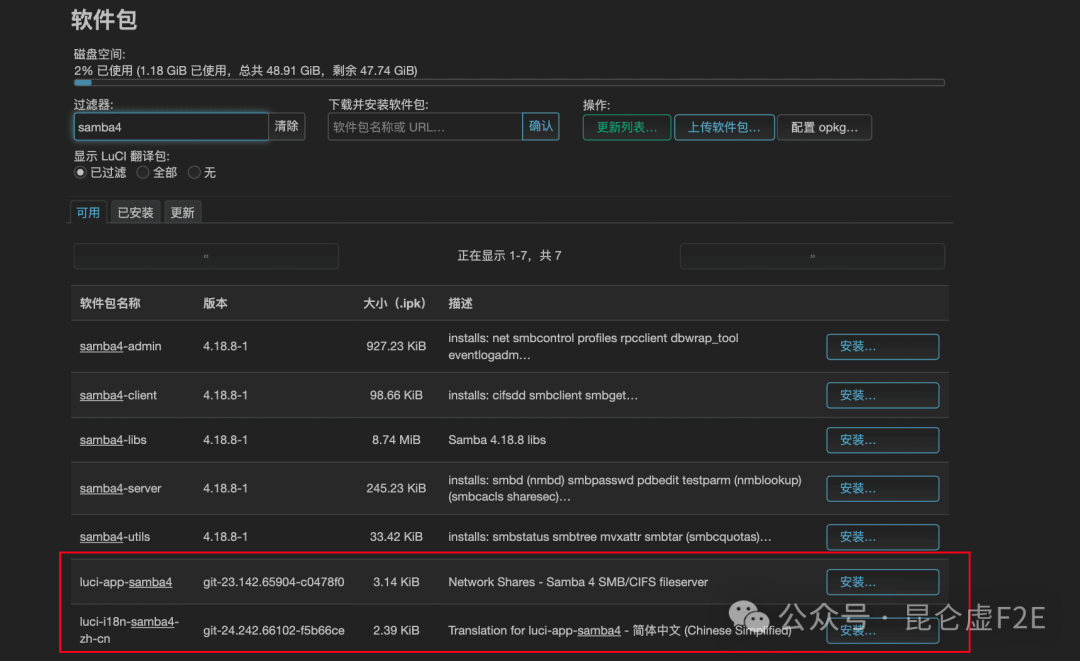Click the 软件包 page heading
The image size is (1080, 661).
104,19
